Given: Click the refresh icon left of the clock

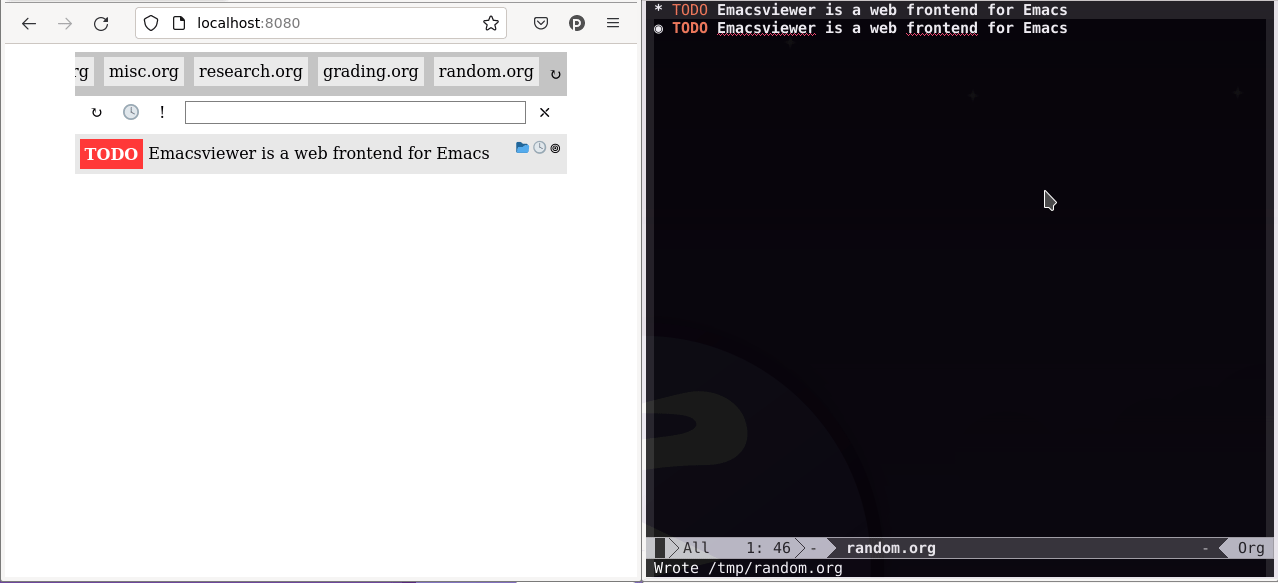Looking at the screenshot, I should 96,112.
